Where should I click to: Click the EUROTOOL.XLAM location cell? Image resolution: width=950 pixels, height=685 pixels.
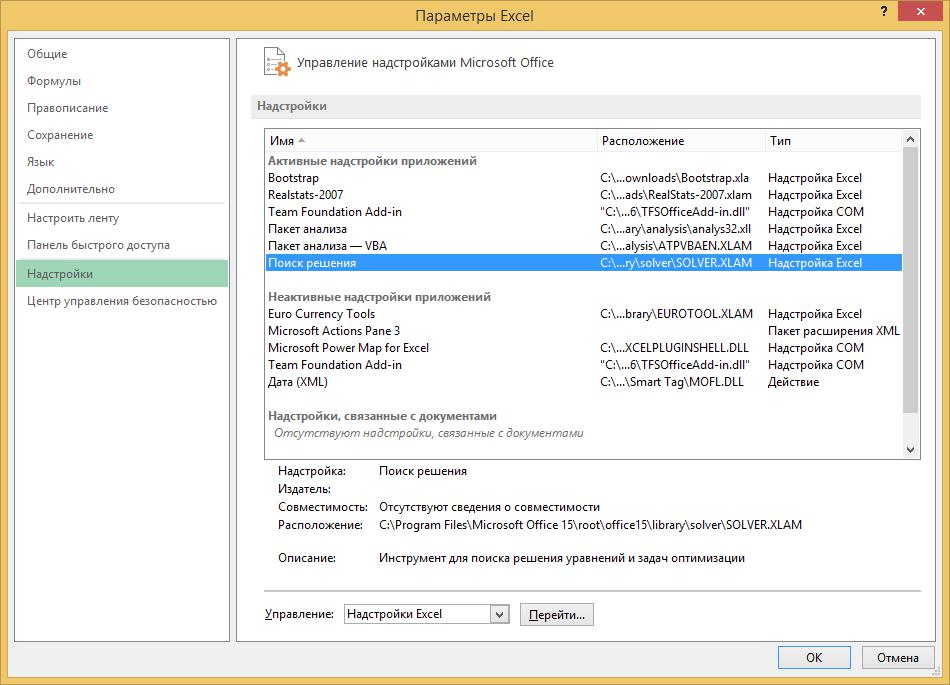(x=676, y=314)
